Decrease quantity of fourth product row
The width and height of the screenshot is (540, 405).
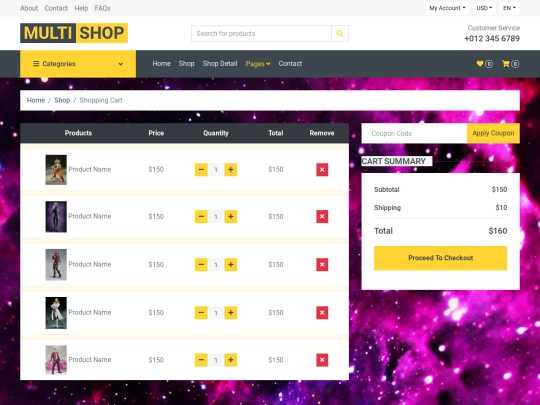click(x=201, y=313)
